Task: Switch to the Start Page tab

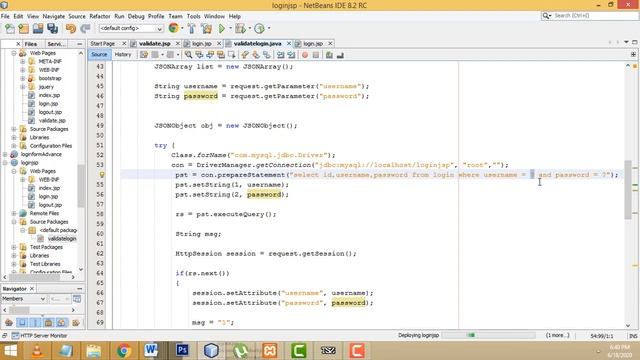Action: 102,43
